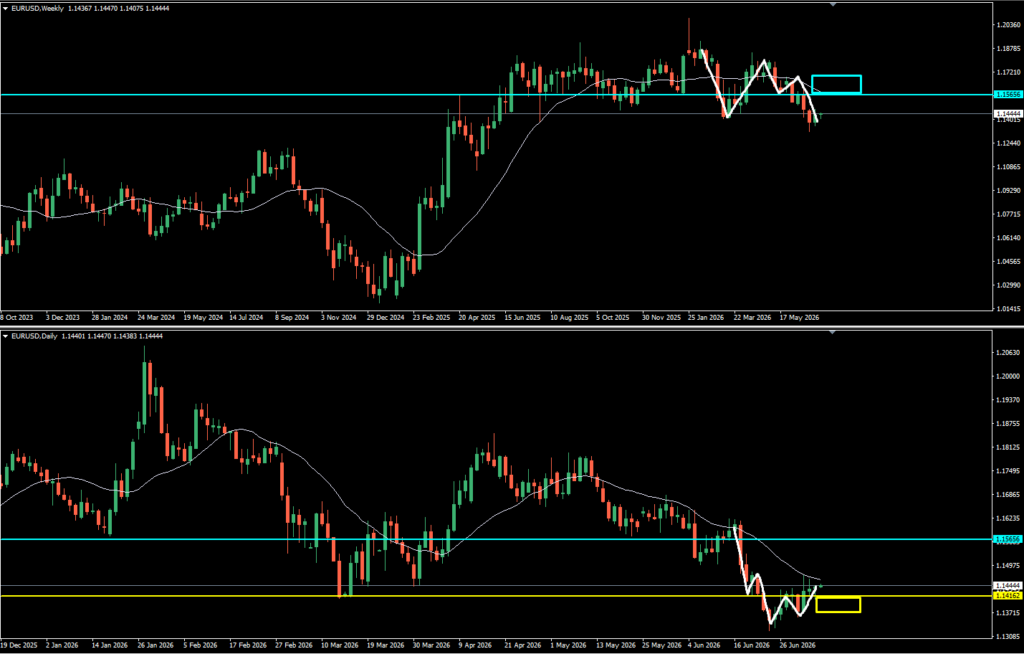Click the 1.04565 price scale label
The width and height of the screenshot is (1024, 654).
pyautogui.click(x=1008, y=261)
